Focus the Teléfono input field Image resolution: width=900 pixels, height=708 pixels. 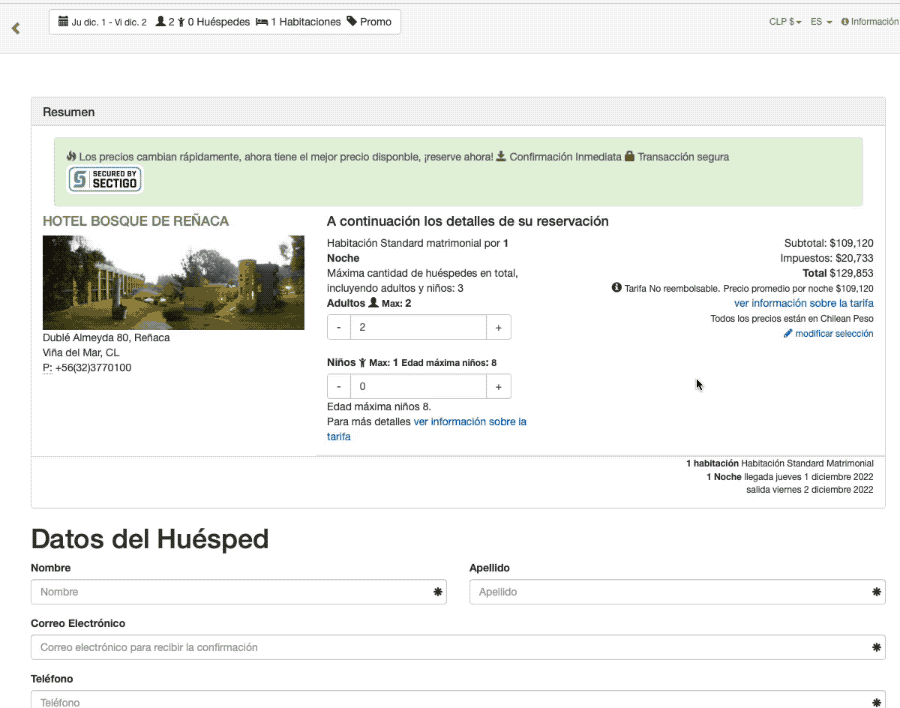458,701
